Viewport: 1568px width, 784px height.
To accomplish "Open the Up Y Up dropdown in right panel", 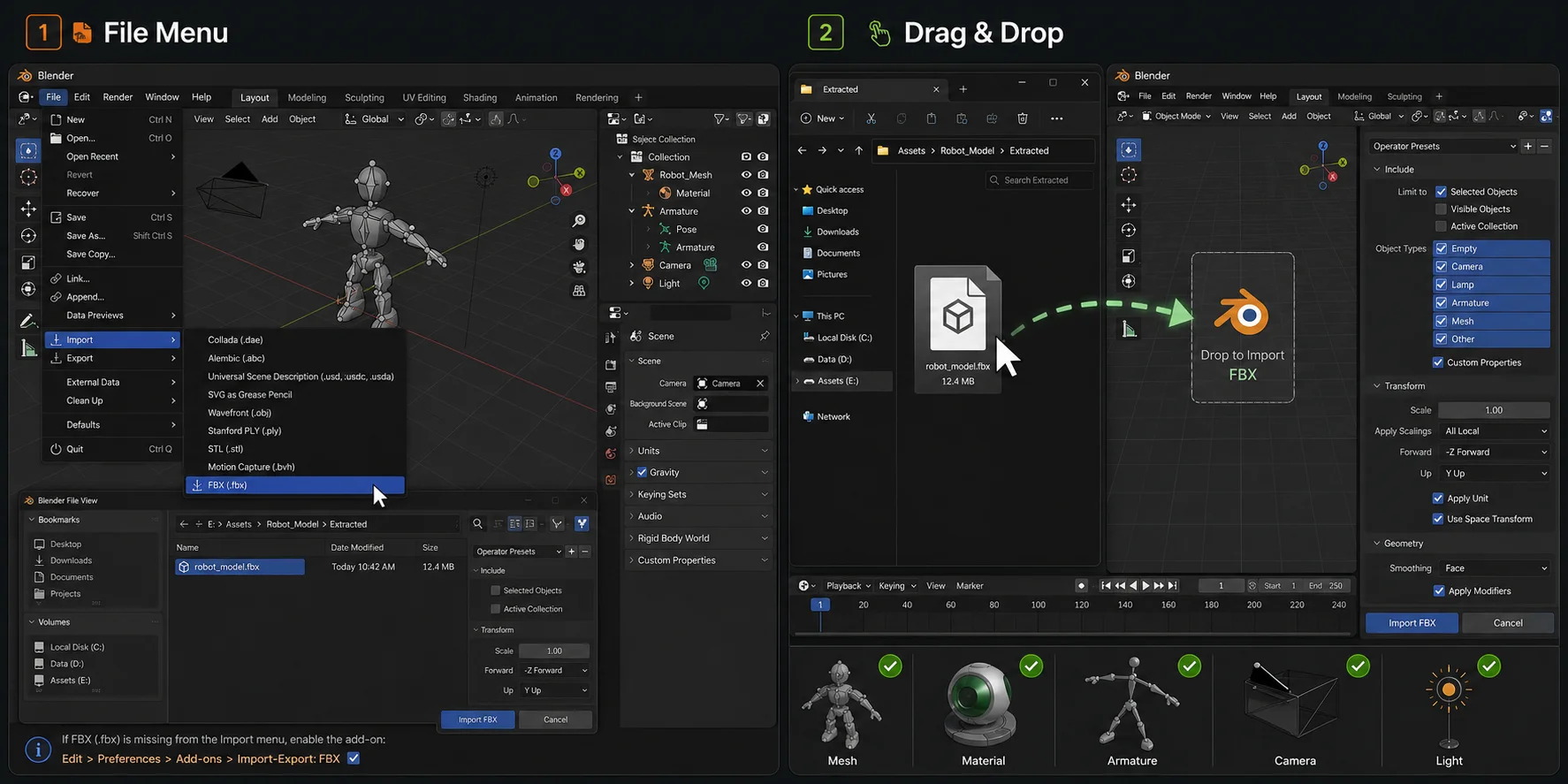I will 1495,474.
